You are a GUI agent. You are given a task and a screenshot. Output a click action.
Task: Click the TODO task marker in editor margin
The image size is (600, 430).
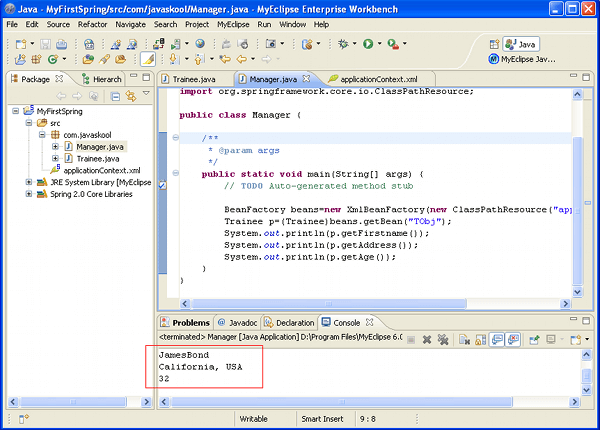[163, 186]
